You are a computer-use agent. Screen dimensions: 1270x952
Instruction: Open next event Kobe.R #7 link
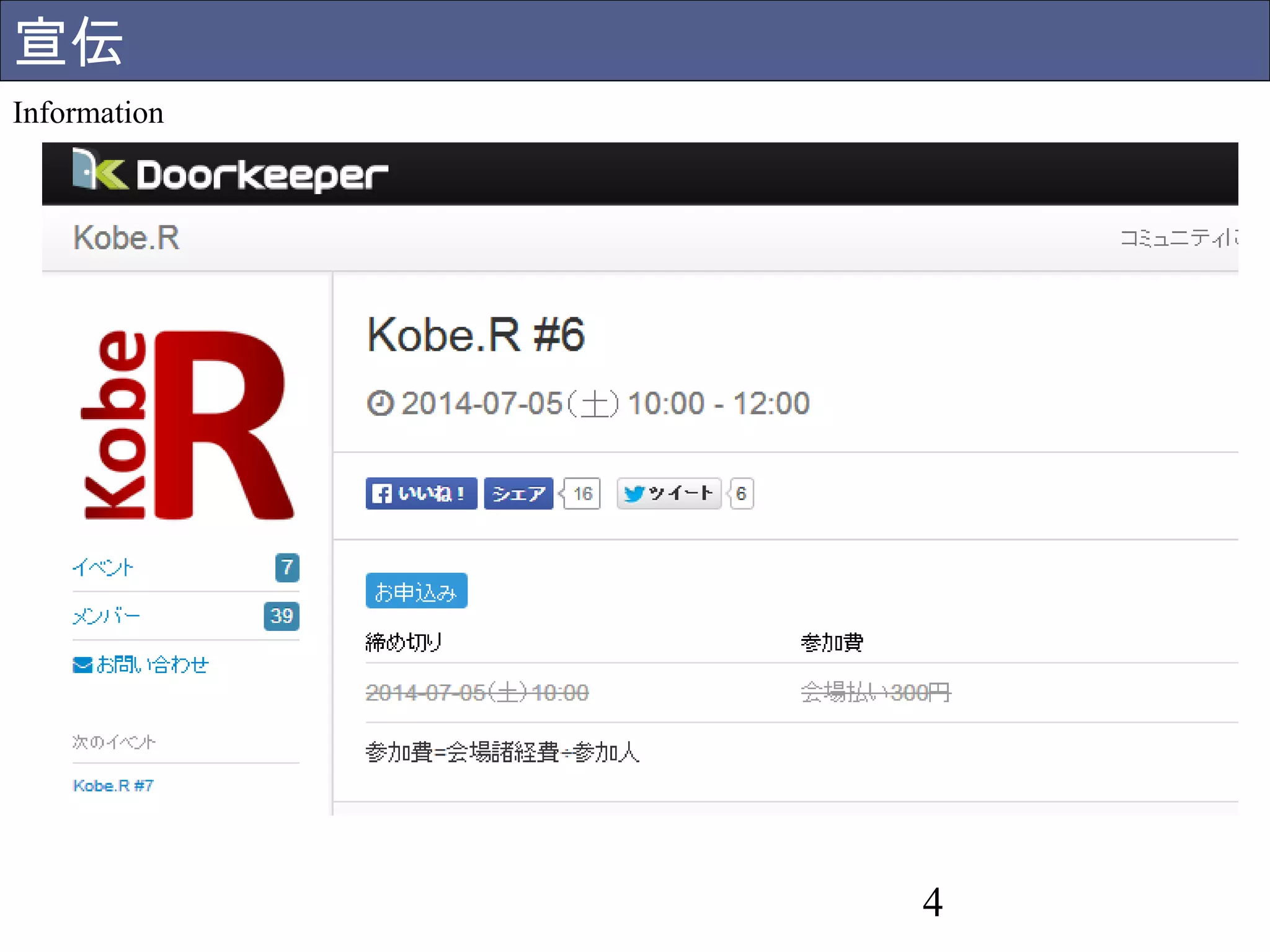click(113, 786)
